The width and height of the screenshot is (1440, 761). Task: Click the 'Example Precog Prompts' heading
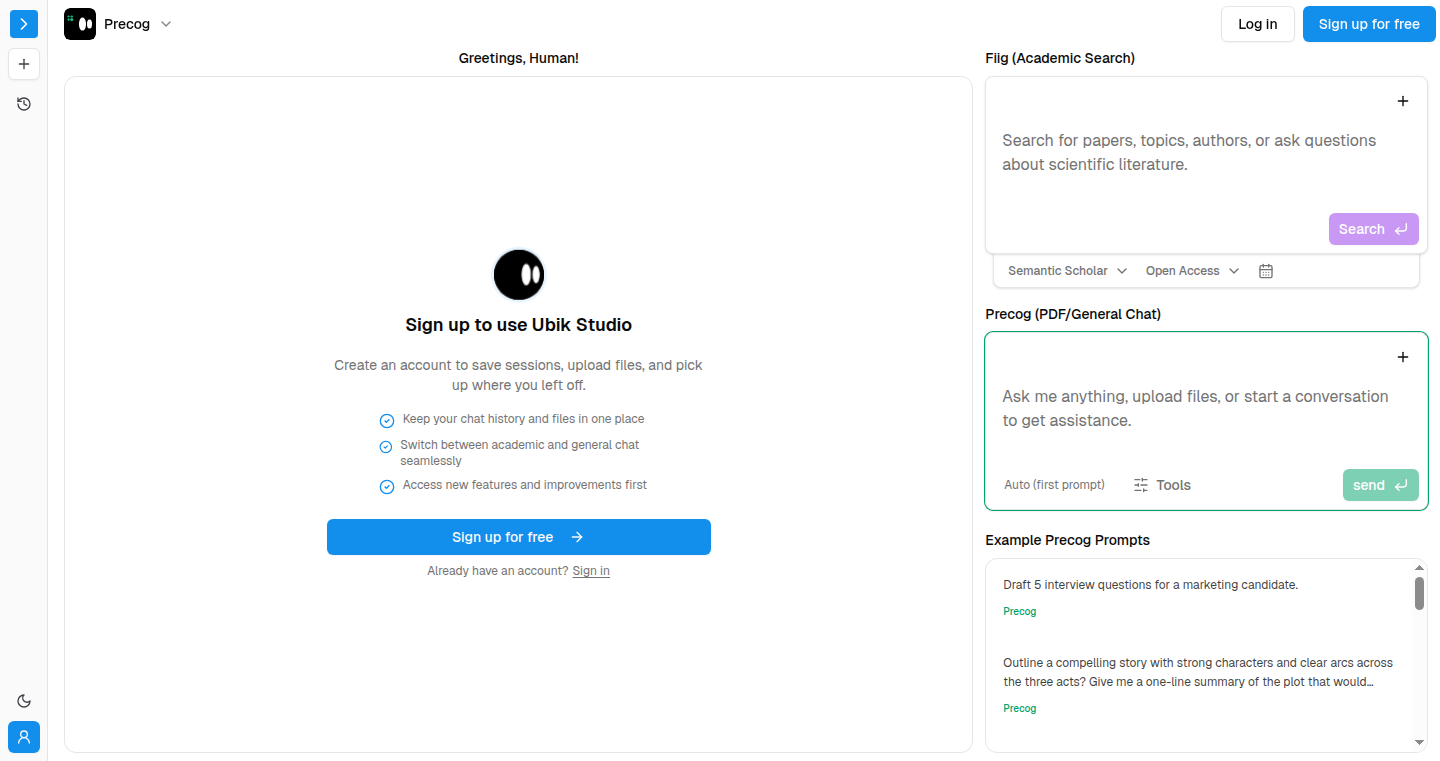click(1068, 540)
